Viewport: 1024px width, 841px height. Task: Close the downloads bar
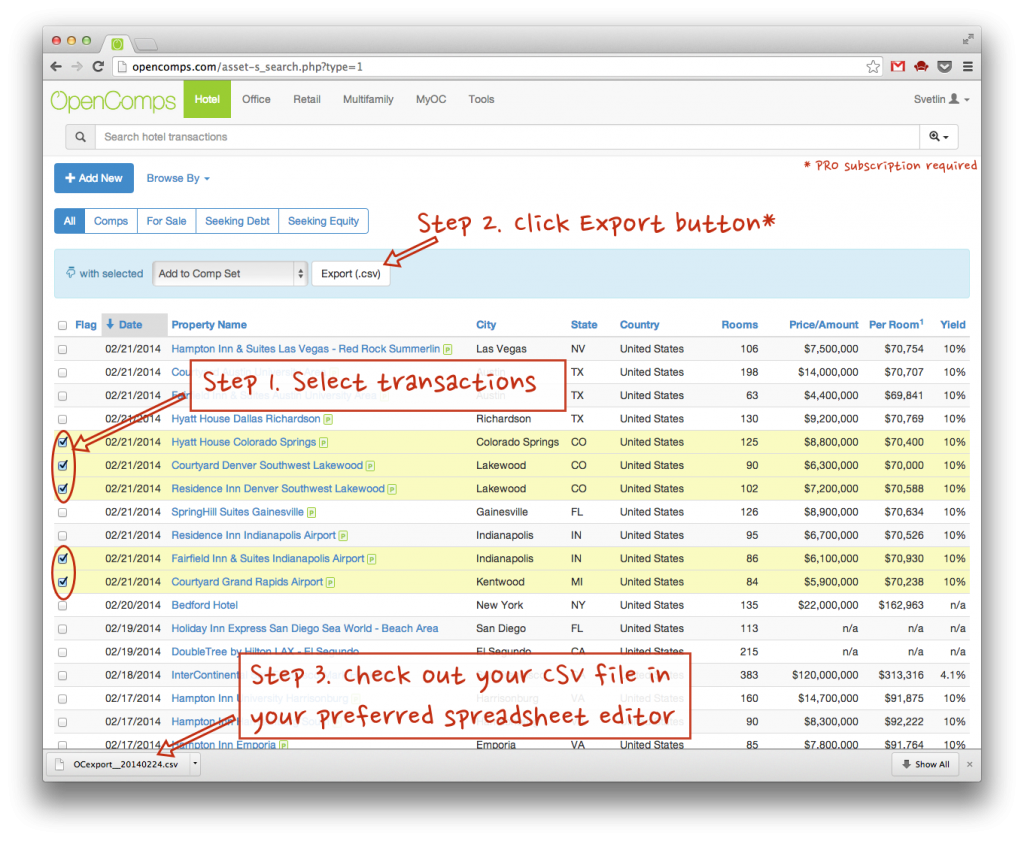[969, 764]
